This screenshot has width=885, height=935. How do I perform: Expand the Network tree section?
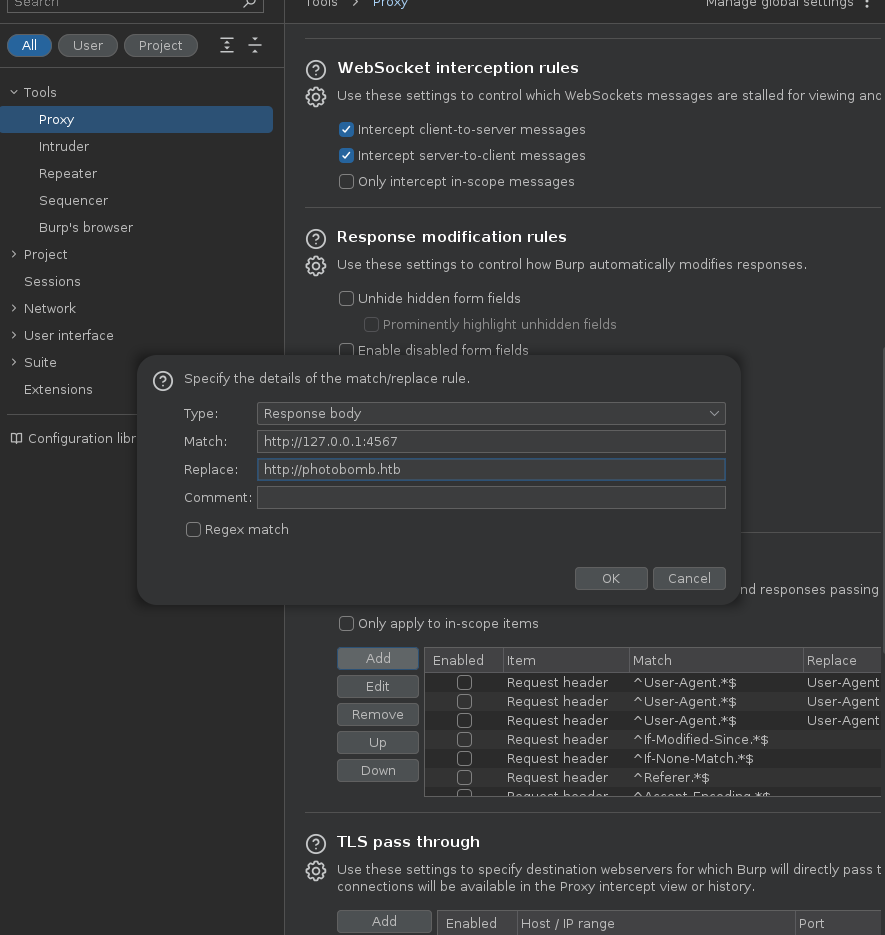[14, 308]
